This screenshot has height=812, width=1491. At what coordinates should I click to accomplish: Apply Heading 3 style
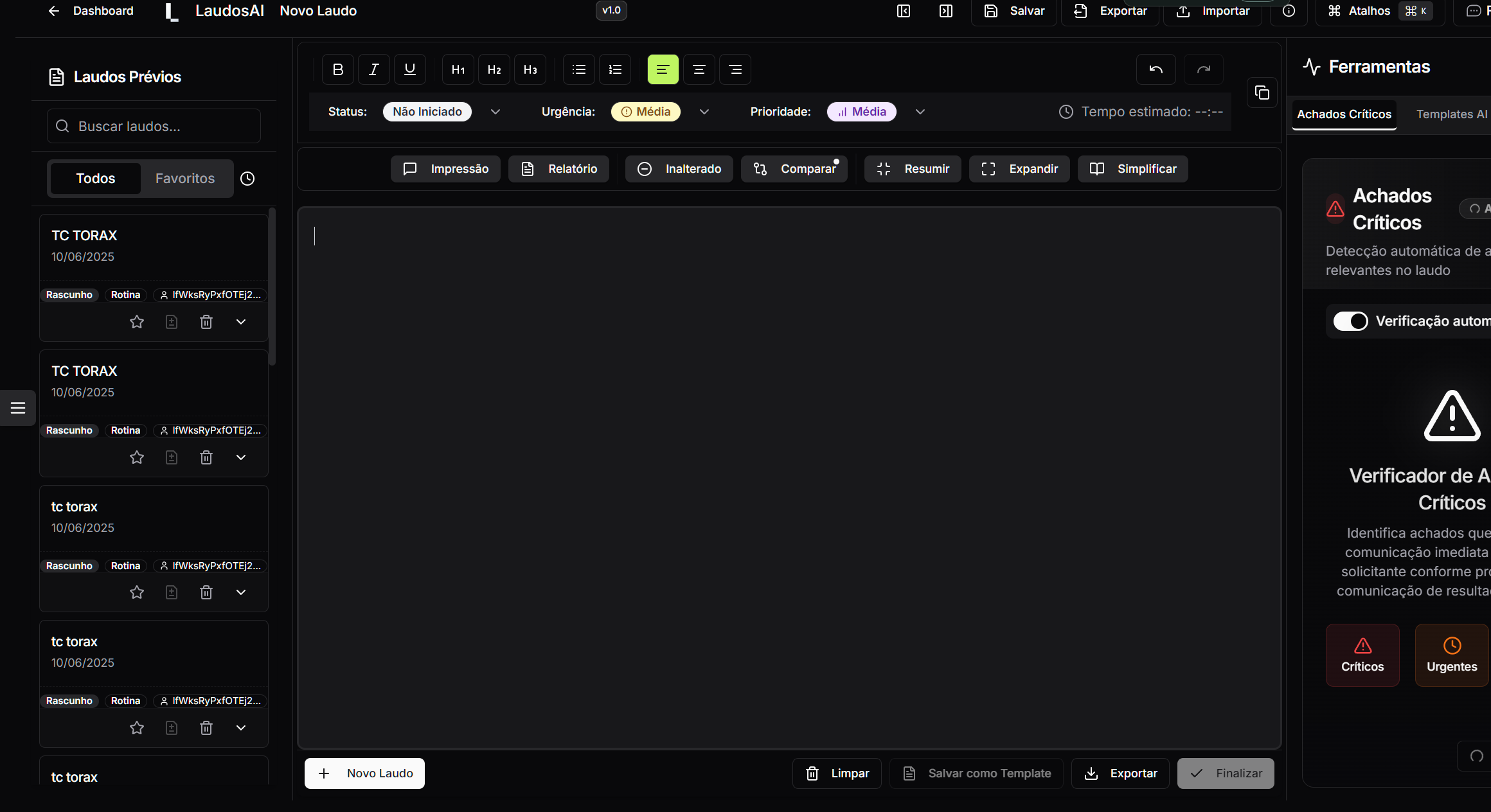pyautogui.click(x=530, y=69)
